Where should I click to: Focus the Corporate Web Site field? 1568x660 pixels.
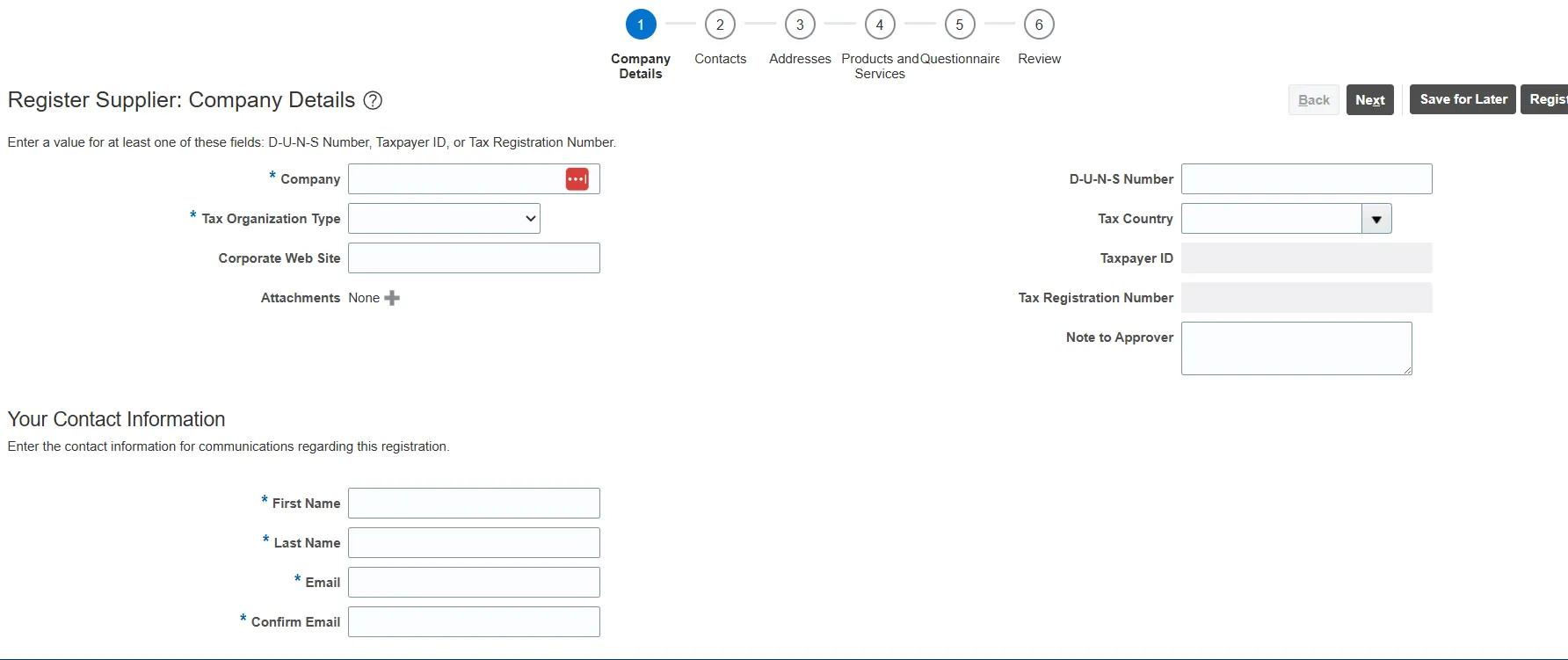tap(474, 258)
